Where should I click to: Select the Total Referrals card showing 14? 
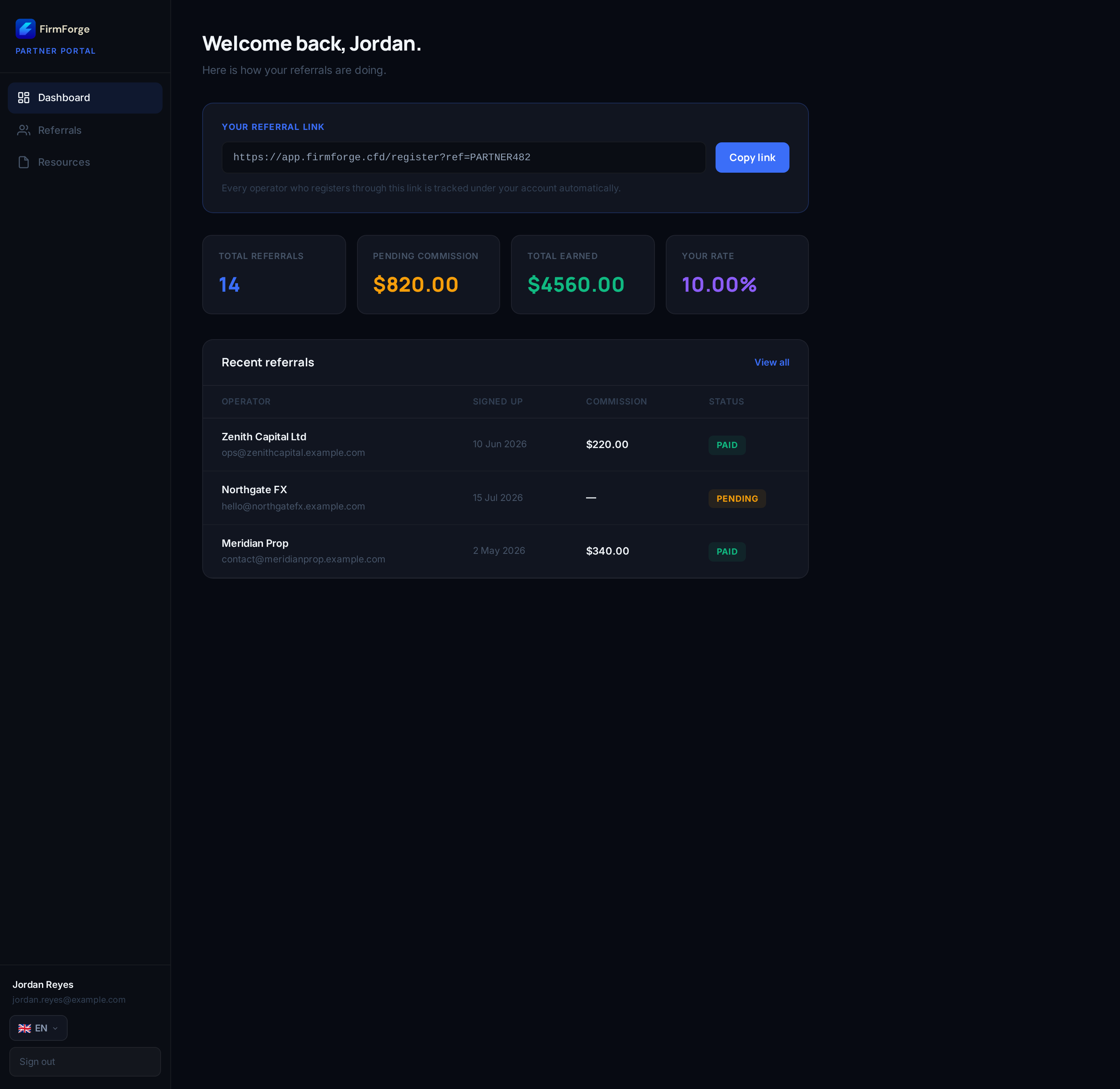click(x=274, y=275)
